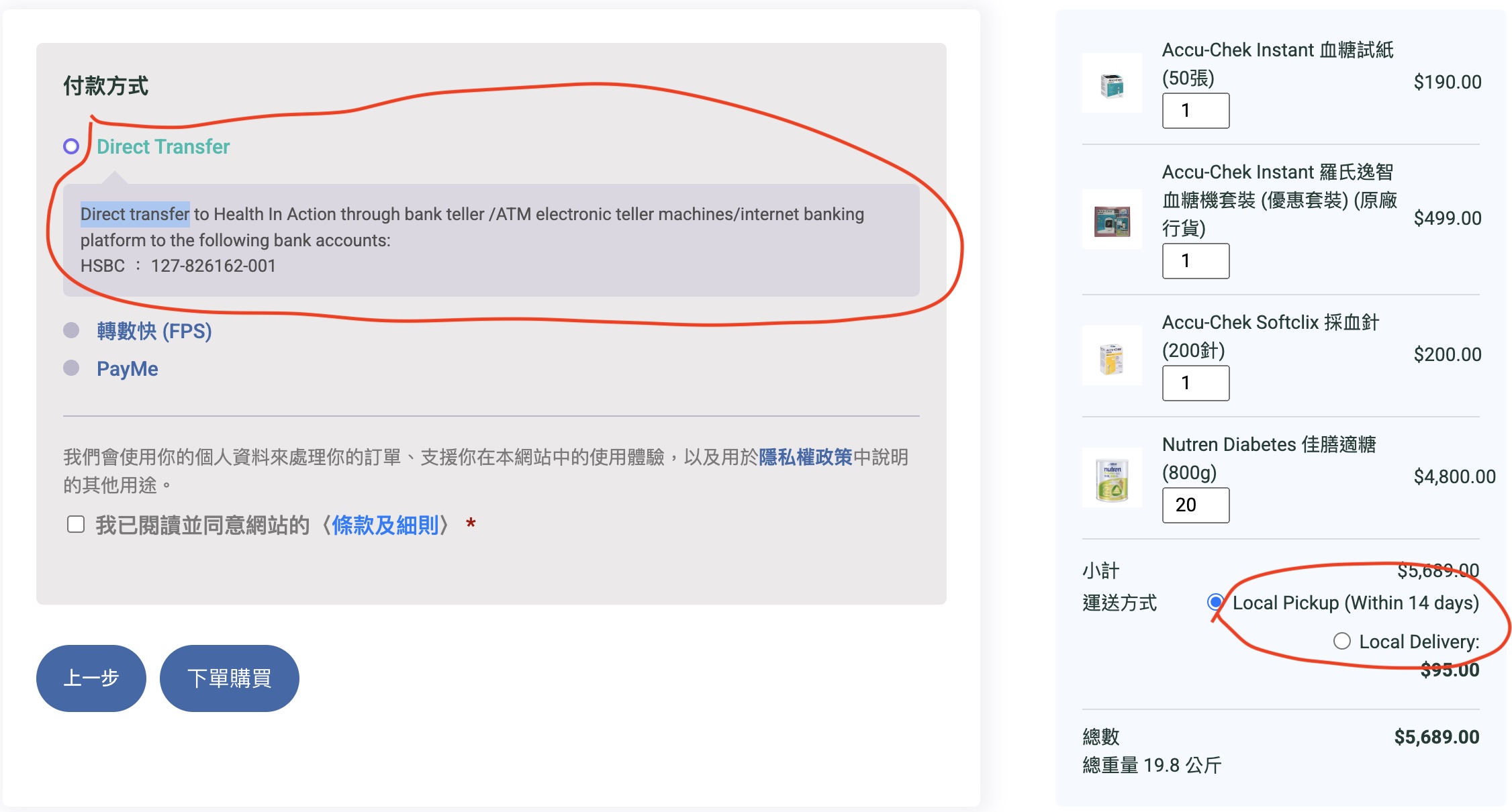
Task: Click the Direct Transfer label text
Action: point(163,146)
